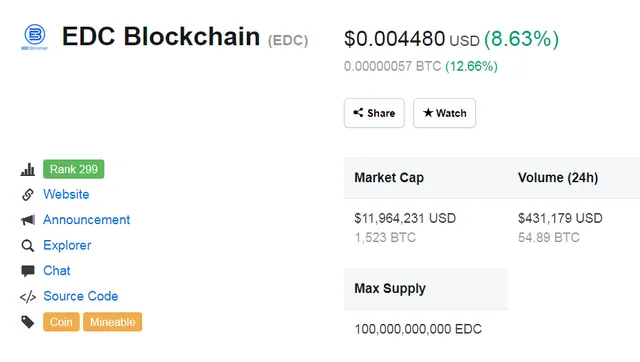
Task: Click the Volume (24h) column header
Action: pos(558,178)
